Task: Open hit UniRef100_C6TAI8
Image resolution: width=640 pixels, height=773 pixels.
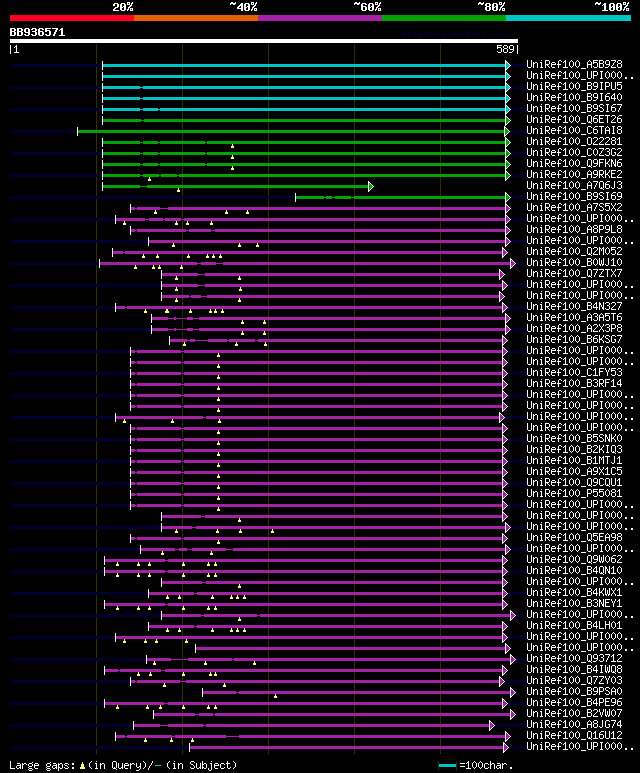Action: (574, 131)
